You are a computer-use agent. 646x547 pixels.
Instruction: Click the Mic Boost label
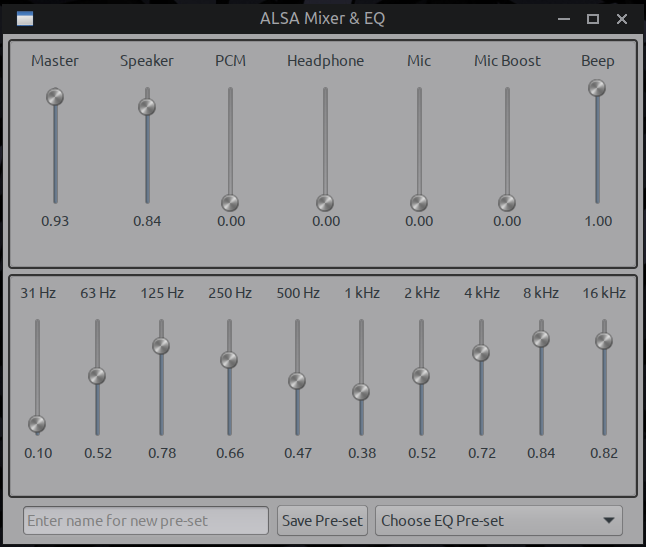click(x=507, y=61)
